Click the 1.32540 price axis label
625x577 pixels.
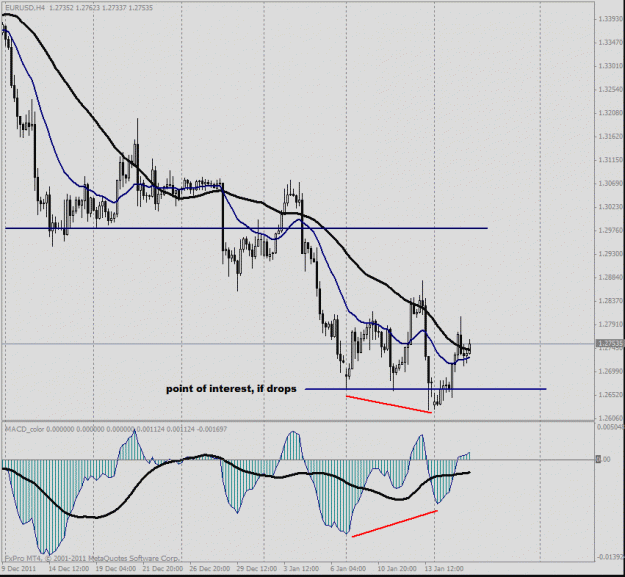(x=611, y=89)
